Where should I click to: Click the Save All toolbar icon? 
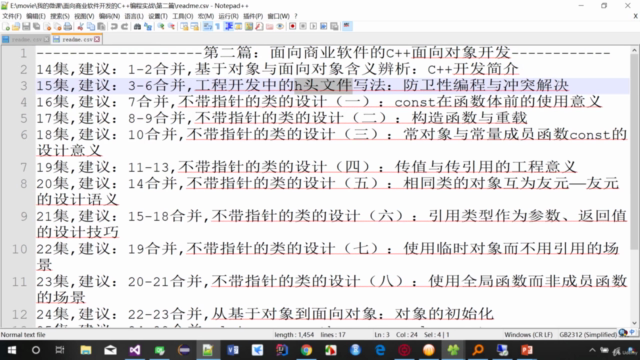36,27
